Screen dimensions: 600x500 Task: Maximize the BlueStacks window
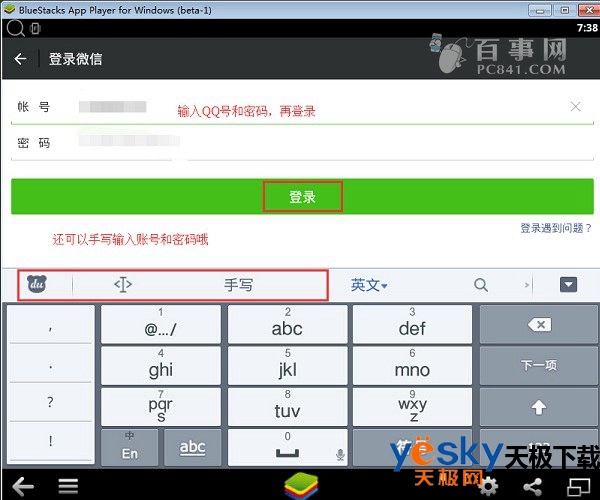pos(565,10)
